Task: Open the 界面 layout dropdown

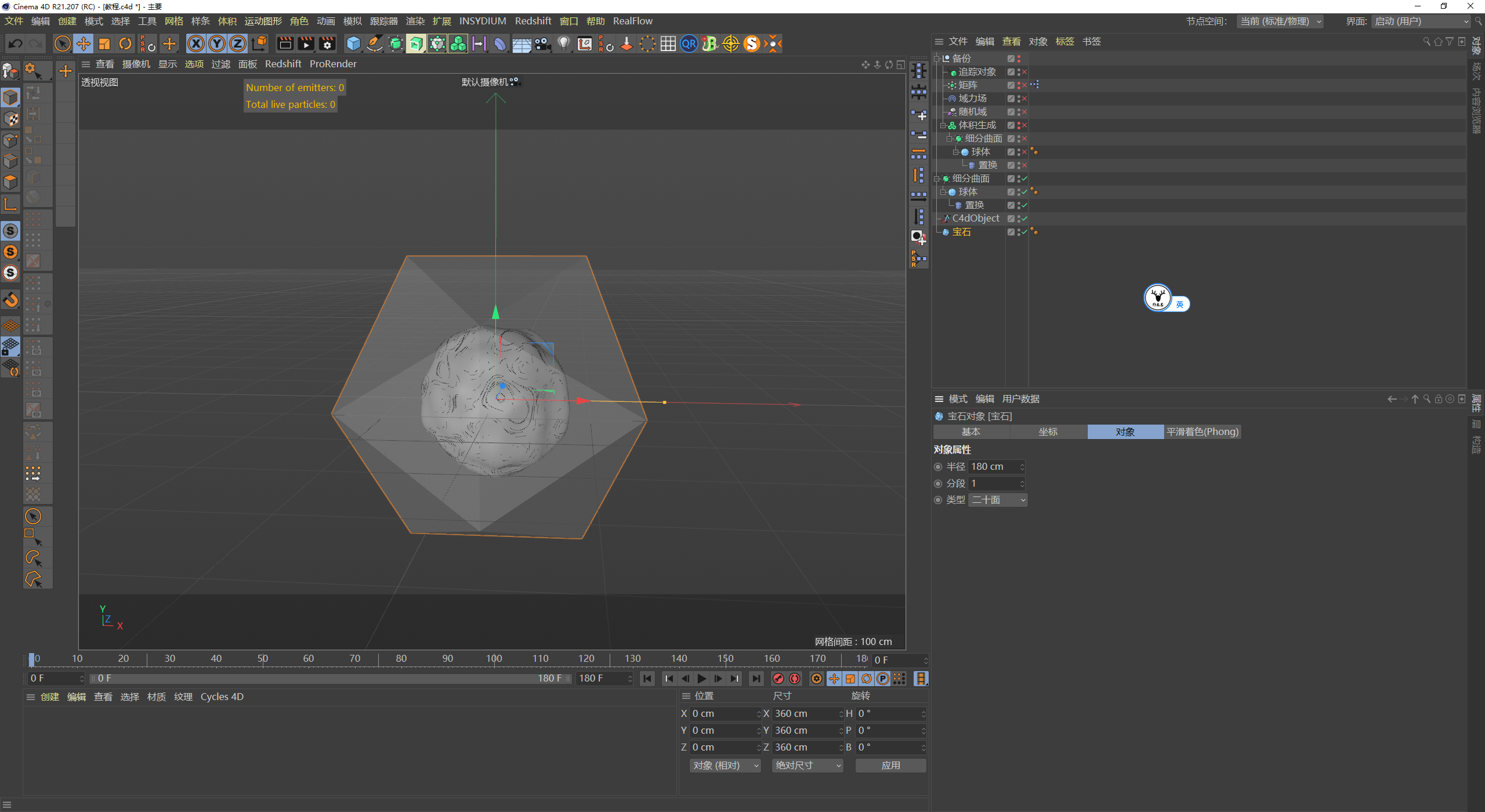Action: pos(1421,21)
